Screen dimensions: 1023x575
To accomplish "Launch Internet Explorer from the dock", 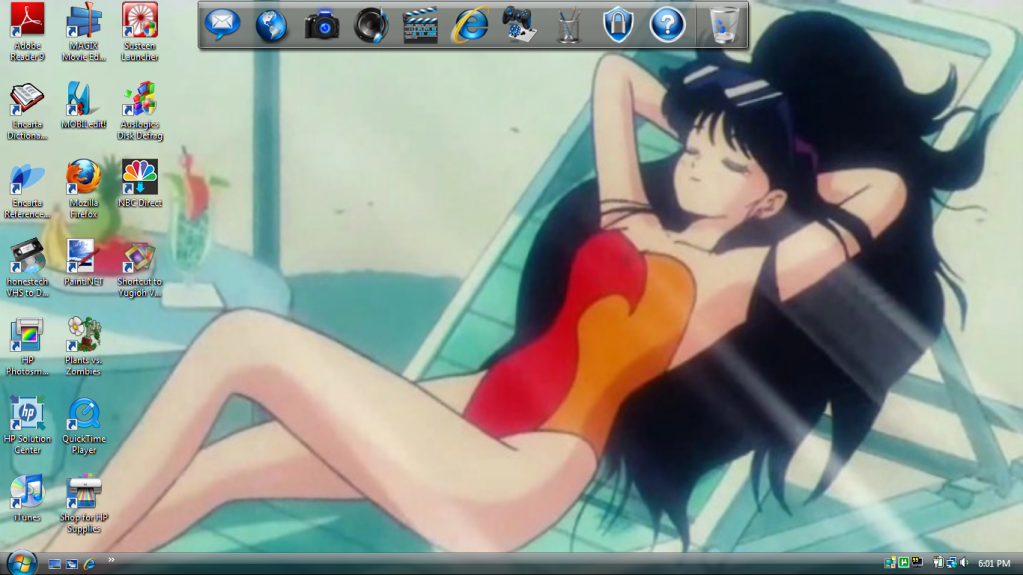I will [x=470, y=25].
